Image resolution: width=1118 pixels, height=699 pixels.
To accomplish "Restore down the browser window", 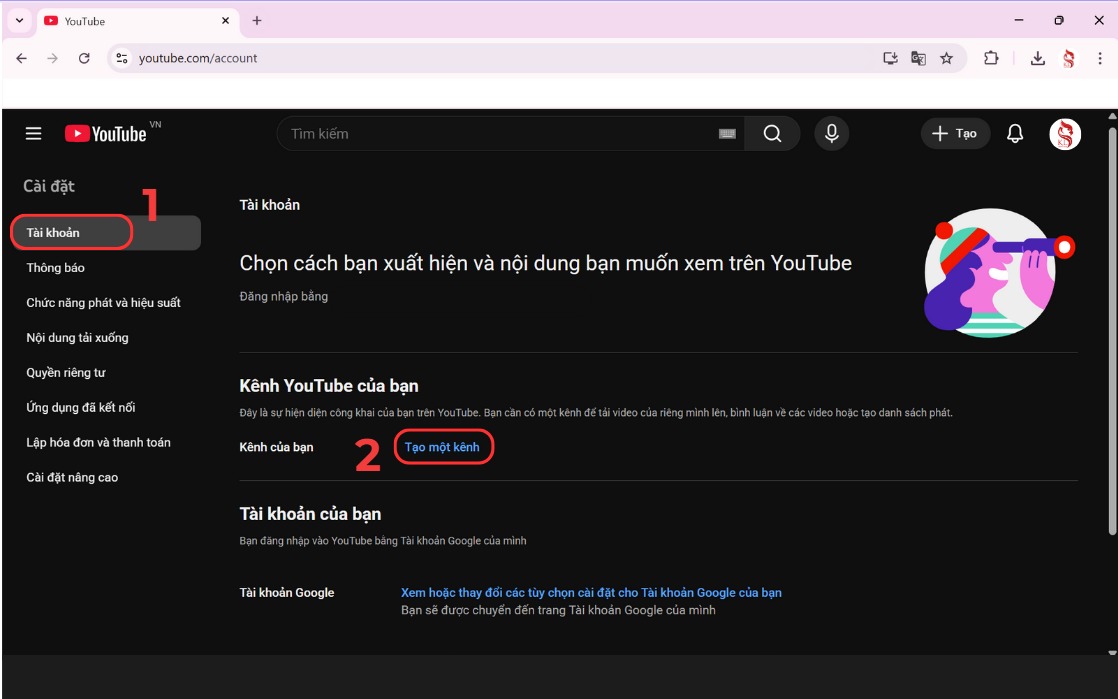I will [x=1059, y=21].
